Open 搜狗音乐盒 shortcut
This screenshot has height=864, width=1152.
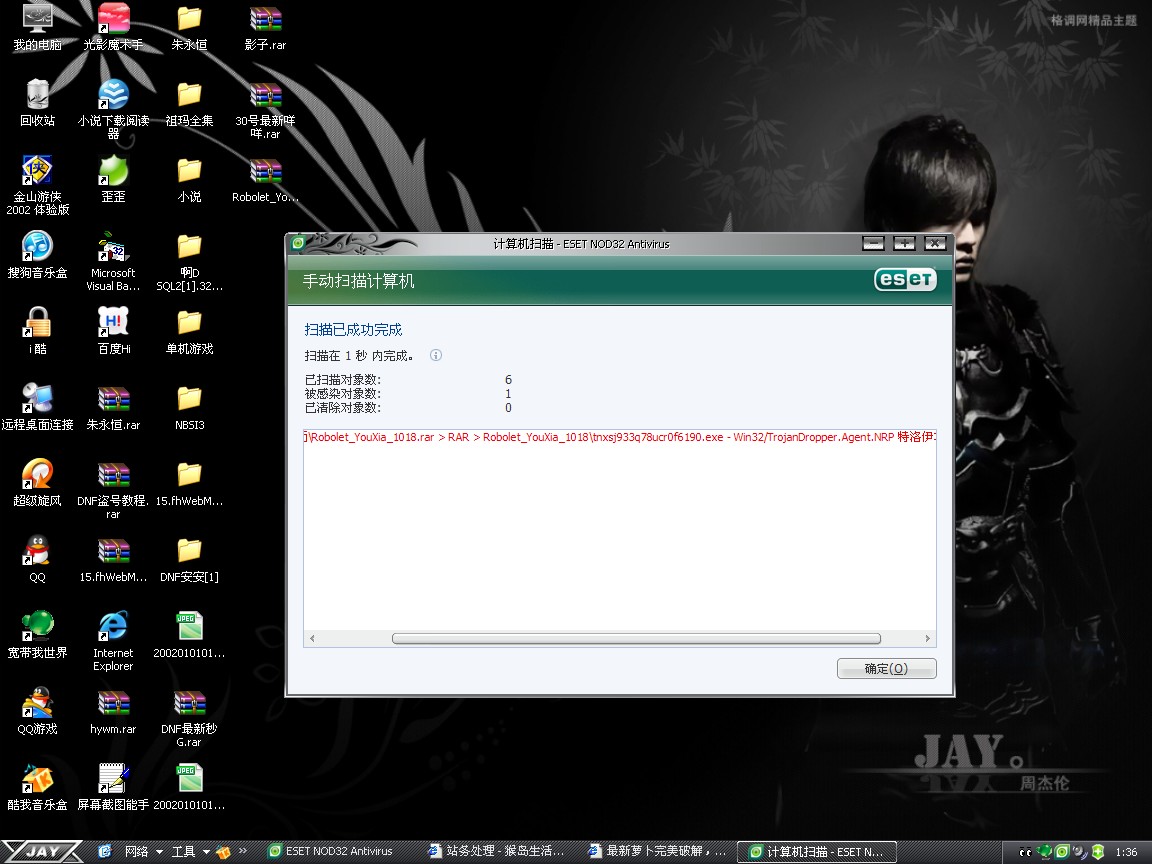pos(37,254)
